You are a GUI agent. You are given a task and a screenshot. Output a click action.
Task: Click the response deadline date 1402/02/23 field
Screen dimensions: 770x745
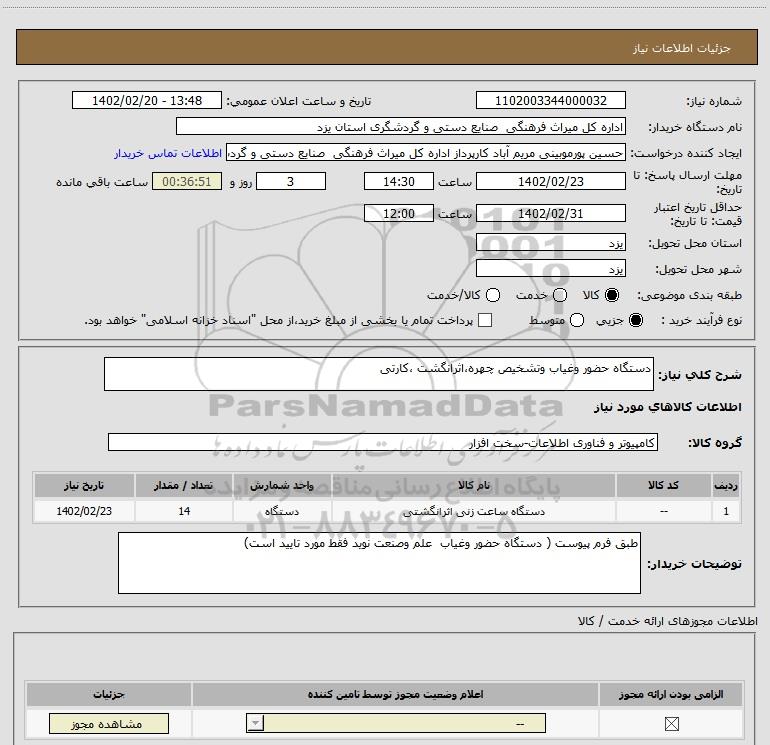550,181
